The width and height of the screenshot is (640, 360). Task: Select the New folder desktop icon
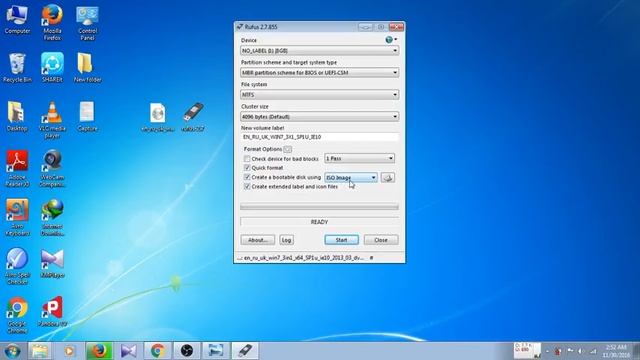87,68
